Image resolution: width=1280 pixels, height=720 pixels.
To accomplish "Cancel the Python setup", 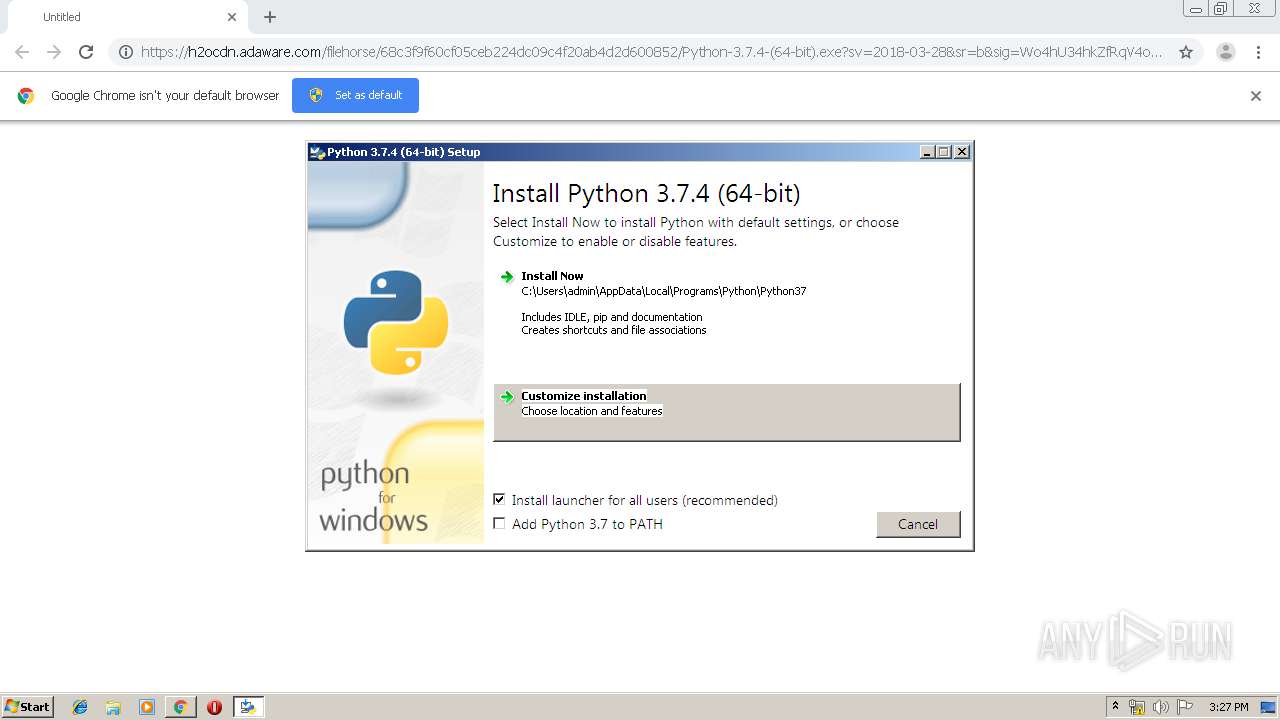I will [x=918, y=524].
